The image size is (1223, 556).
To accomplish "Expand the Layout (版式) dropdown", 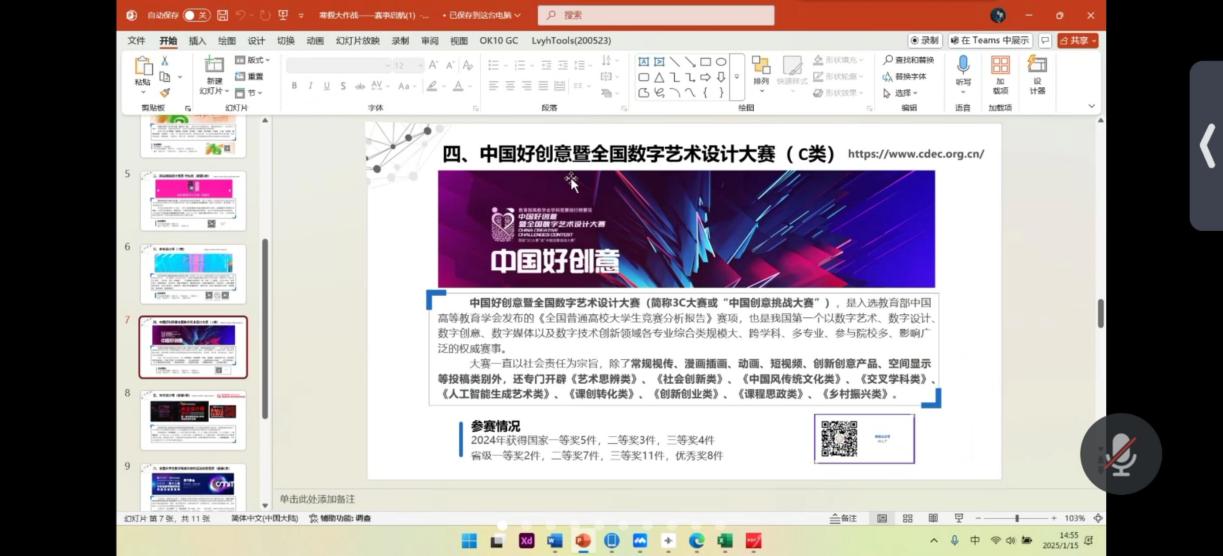I will [253, 60].
